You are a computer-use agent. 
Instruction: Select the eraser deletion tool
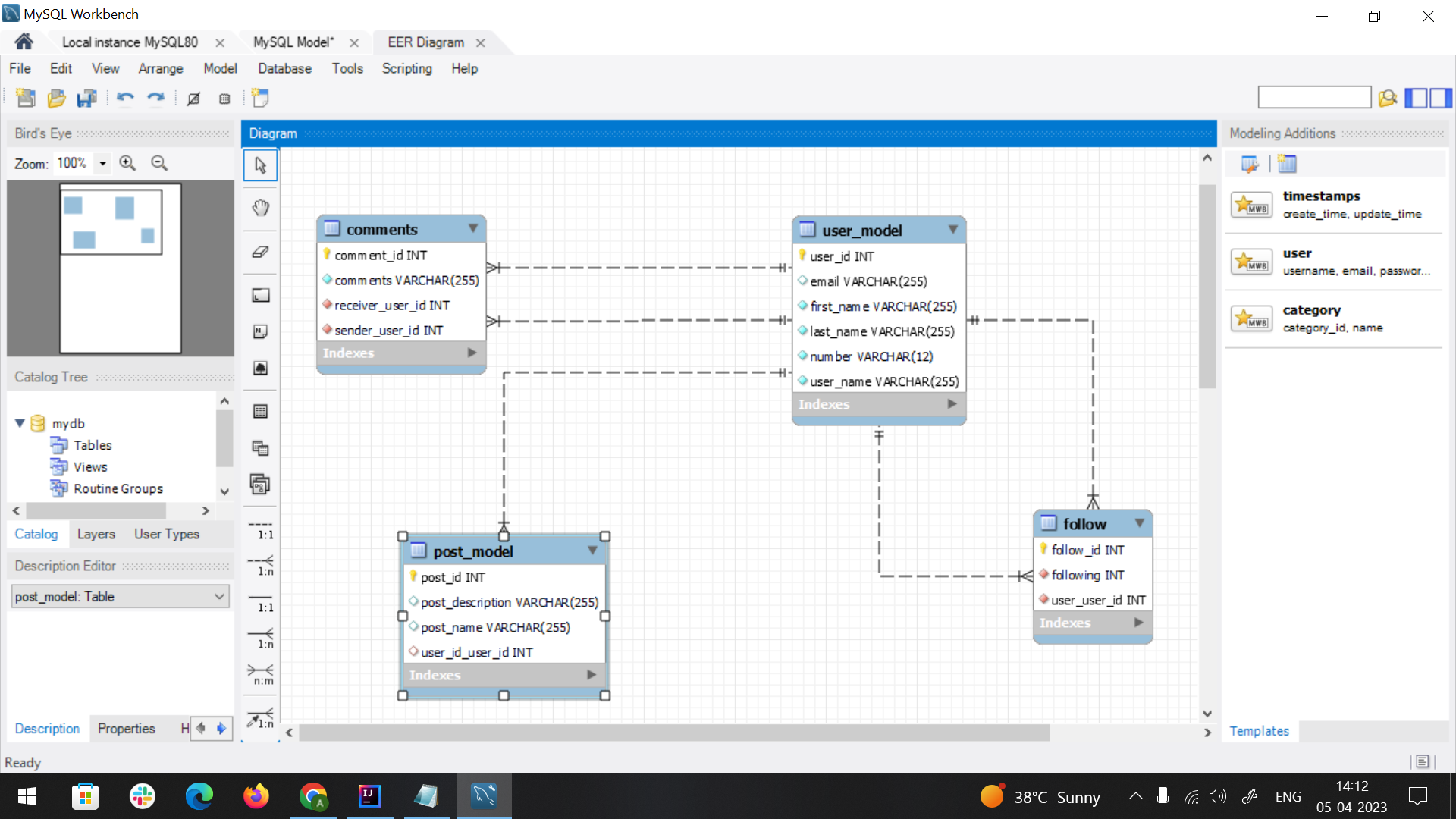click(260, 252)
